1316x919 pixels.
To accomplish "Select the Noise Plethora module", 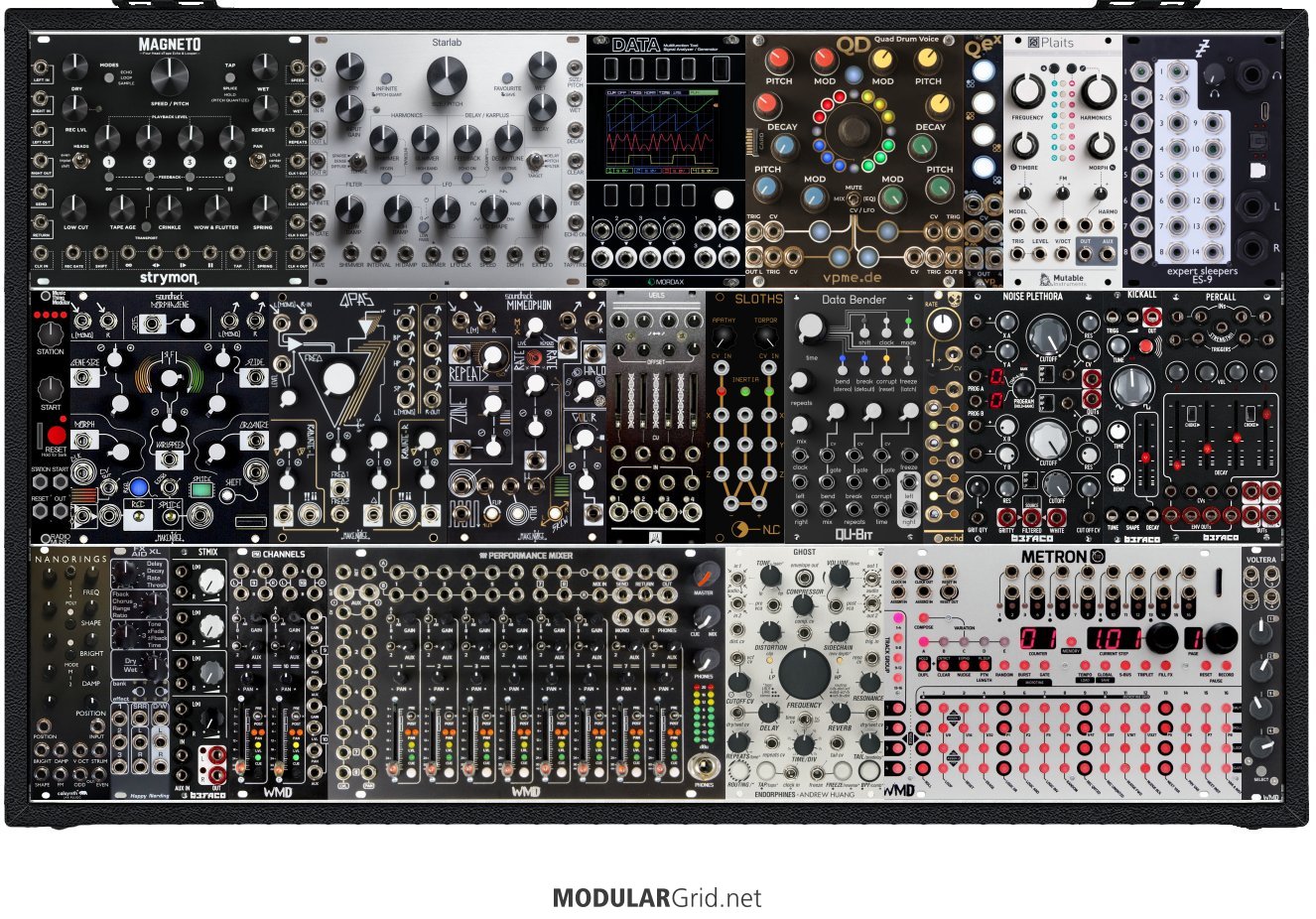I will coord(1033,417).
